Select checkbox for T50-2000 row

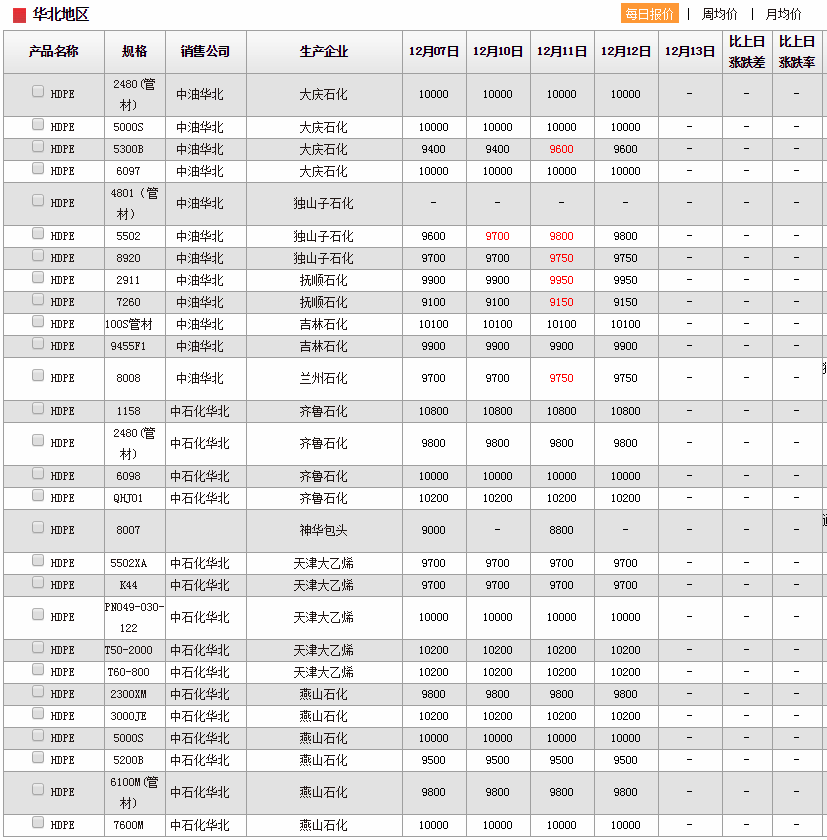pos(37,647)
